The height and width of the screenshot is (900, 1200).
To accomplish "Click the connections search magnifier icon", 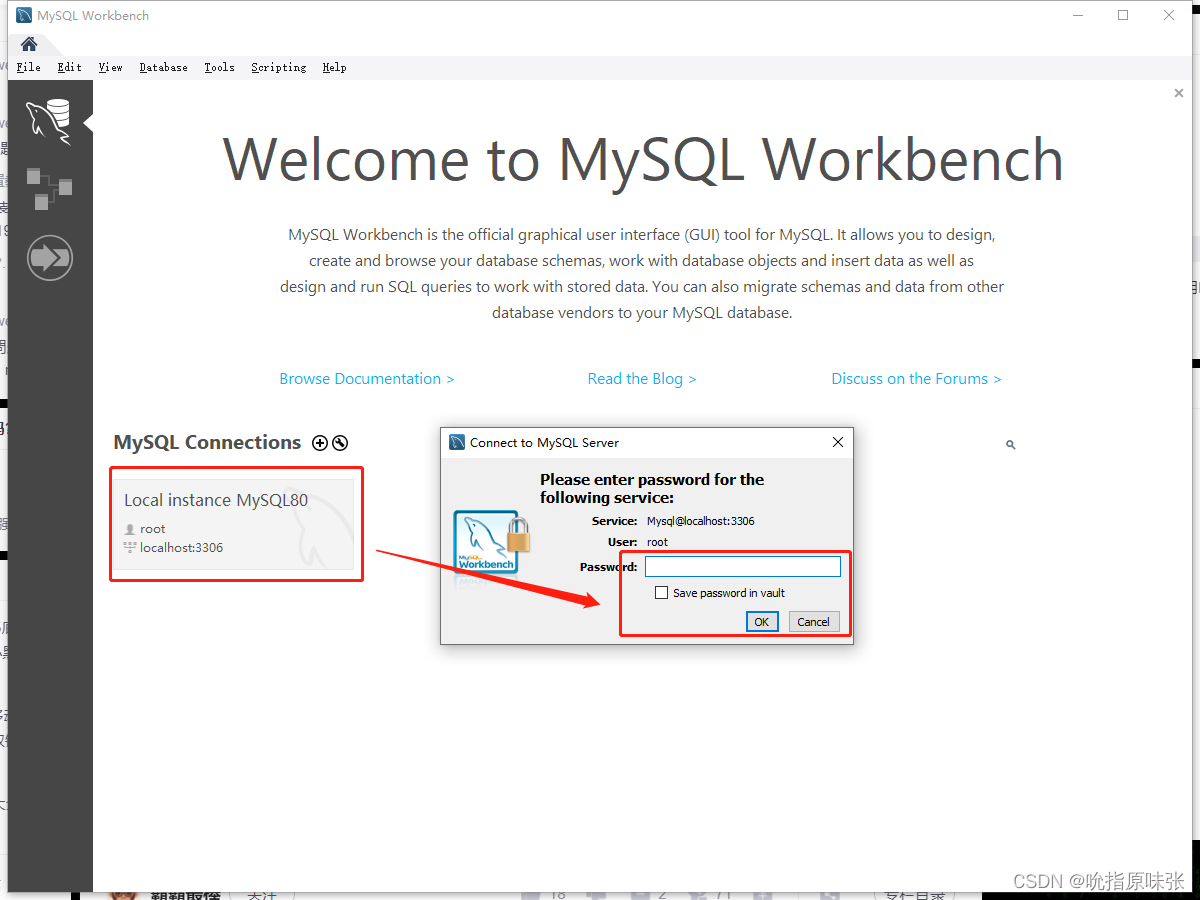I will tap(1010, 444).
